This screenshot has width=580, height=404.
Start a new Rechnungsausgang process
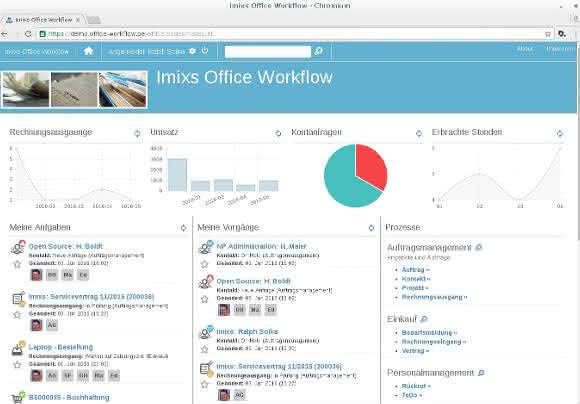434,297
